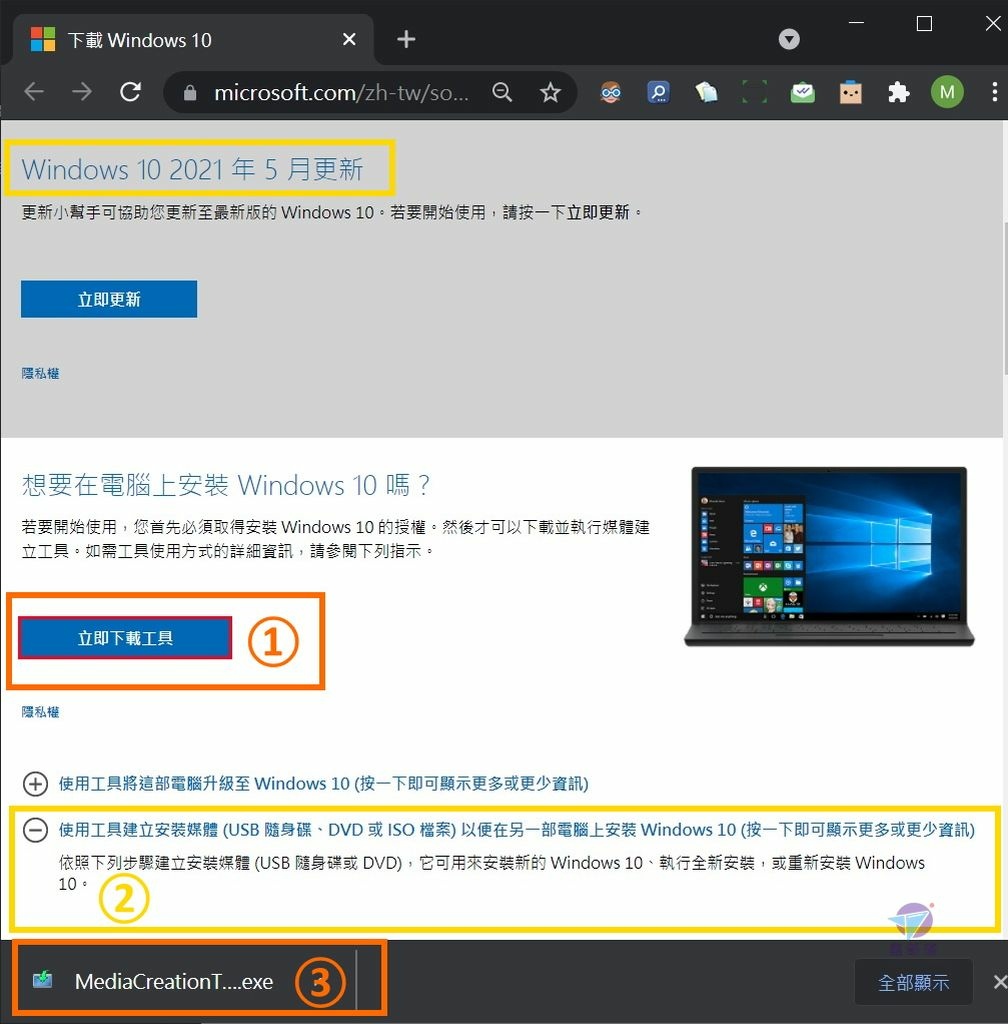Open the green bracket screenshot extension
The image size is (1008, 1024).
click(754, 92)
